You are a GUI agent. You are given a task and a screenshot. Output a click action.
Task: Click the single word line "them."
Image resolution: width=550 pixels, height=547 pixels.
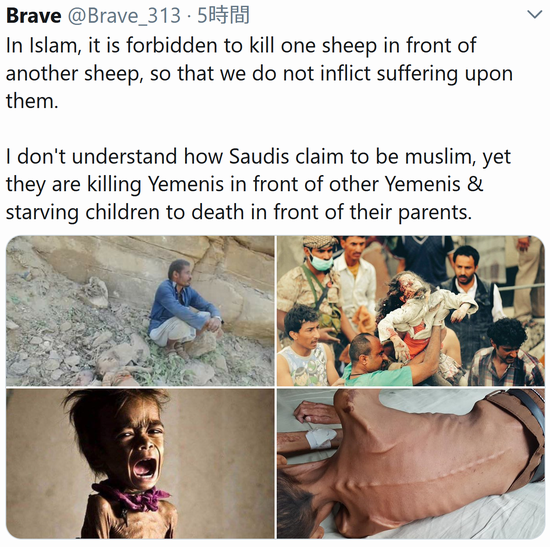[32, 101]
